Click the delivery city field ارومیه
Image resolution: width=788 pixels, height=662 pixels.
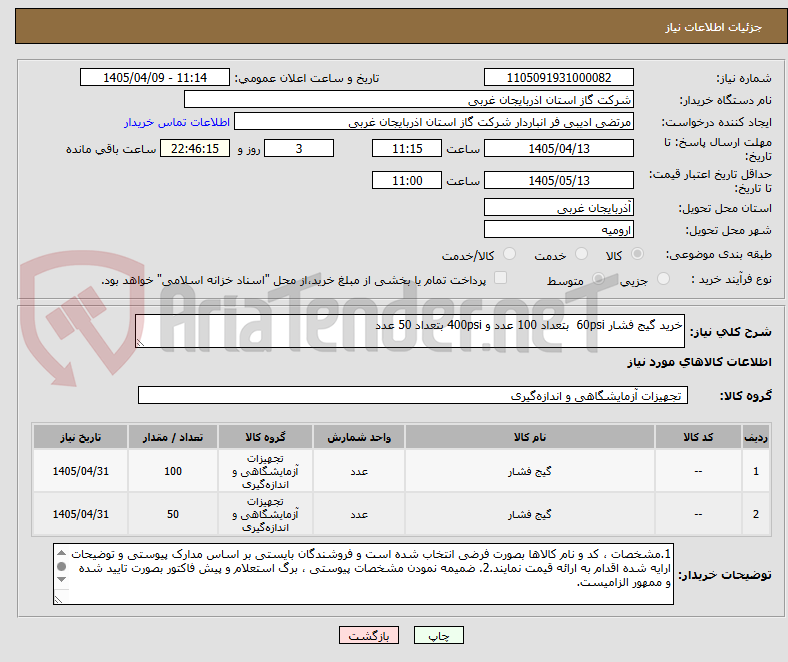[559, 229]
